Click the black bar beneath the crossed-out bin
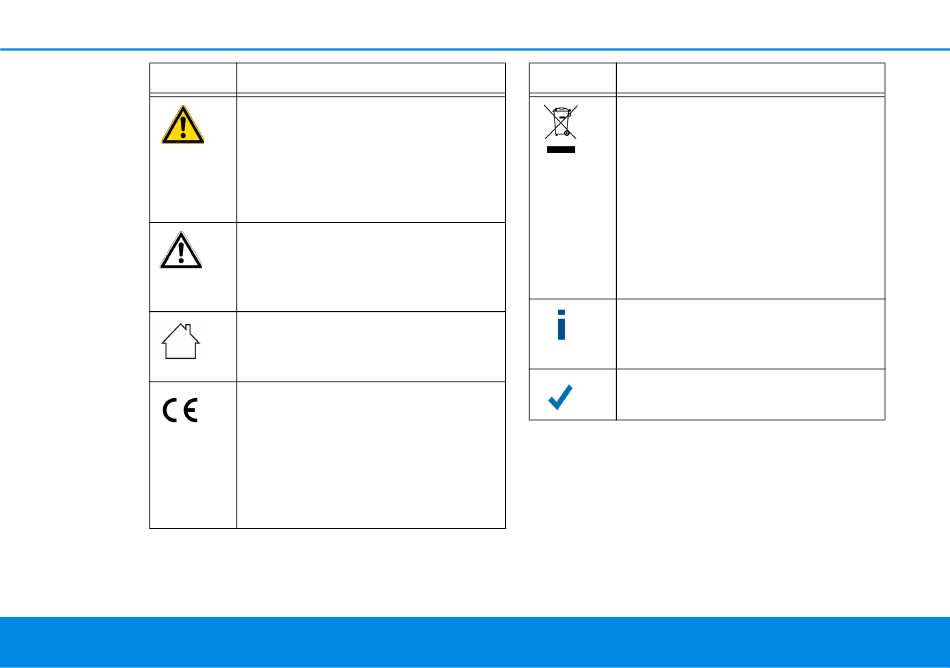950x668 pixels. point(561,150)
